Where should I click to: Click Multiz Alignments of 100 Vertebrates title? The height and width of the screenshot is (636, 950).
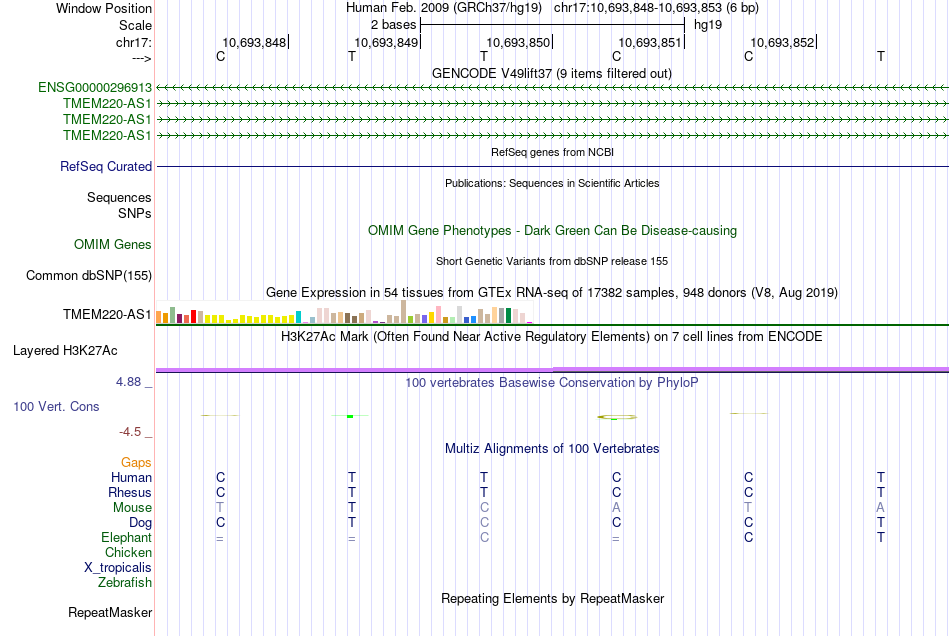[552, 448]
